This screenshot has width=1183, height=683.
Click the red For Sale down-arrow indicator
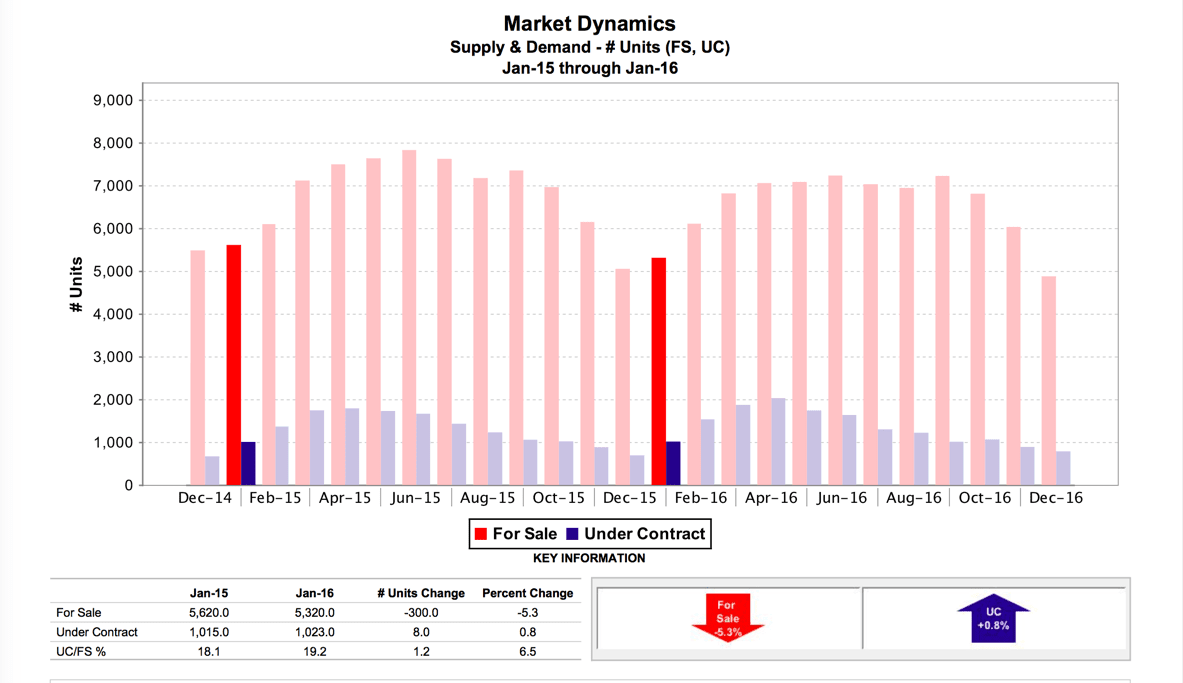point(728,617)
